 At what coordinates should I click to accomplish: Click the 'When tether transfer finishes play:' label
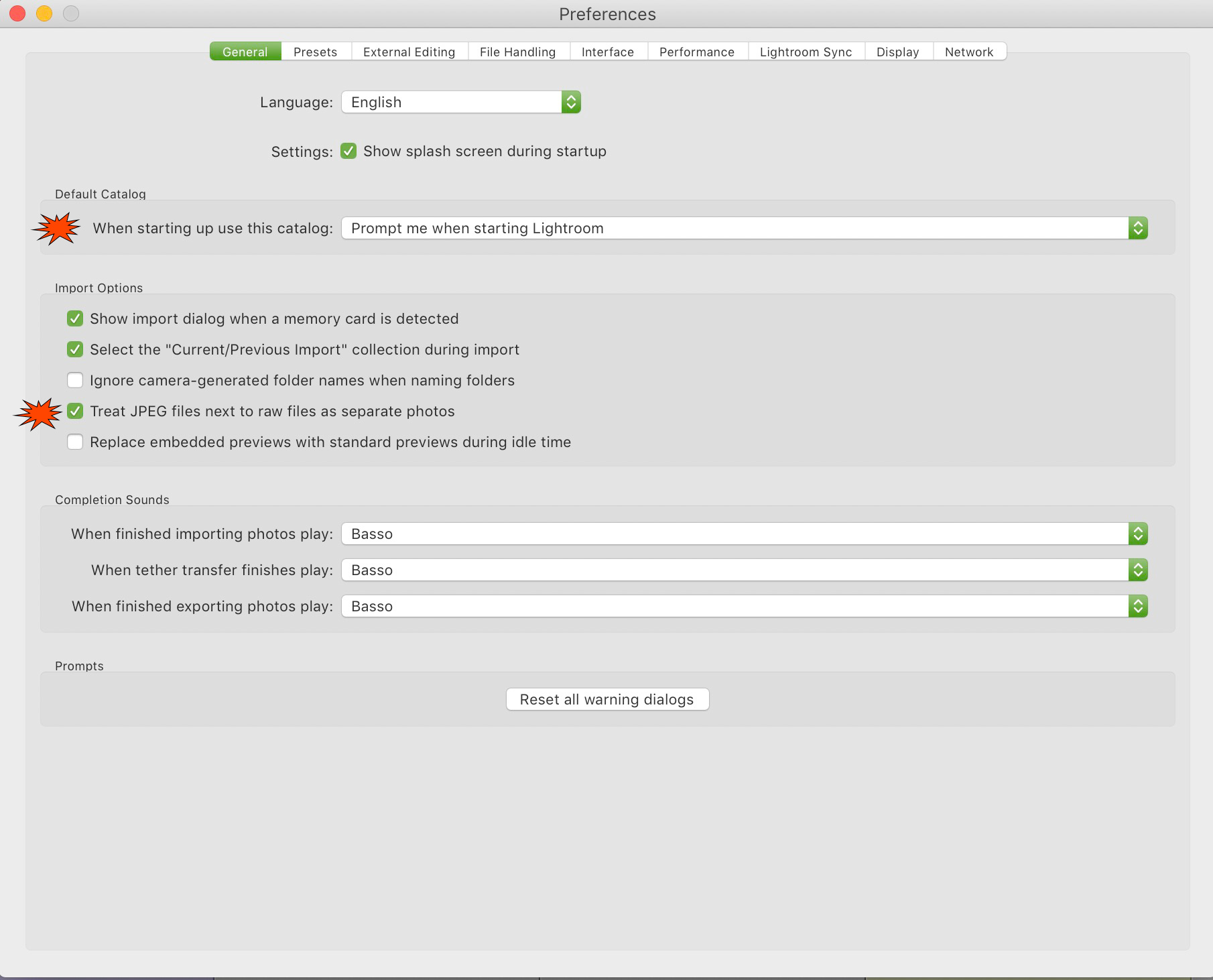pos(212,570)
